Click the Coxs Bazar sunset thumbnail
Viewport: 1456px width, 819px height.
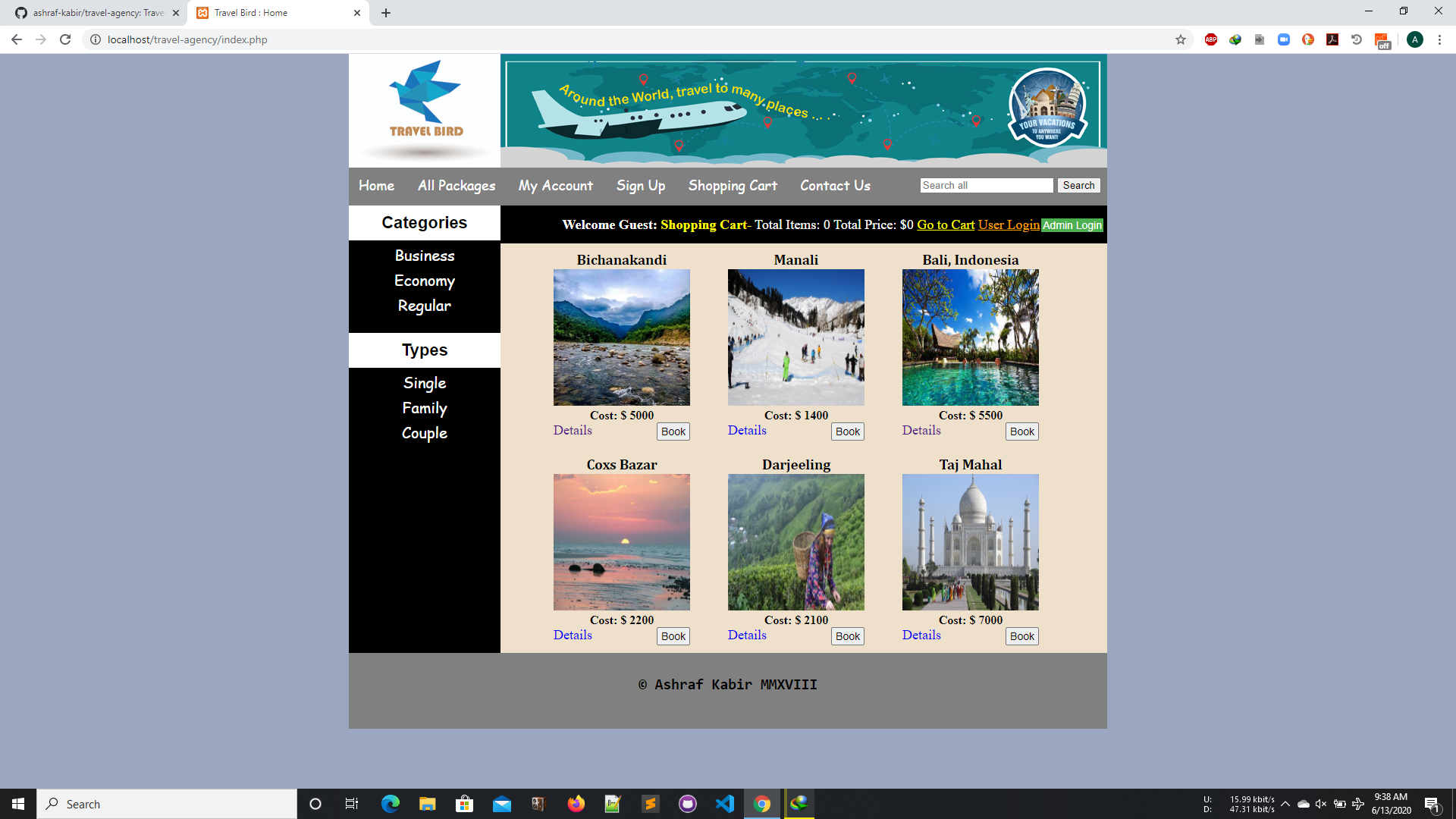[622, 541]
